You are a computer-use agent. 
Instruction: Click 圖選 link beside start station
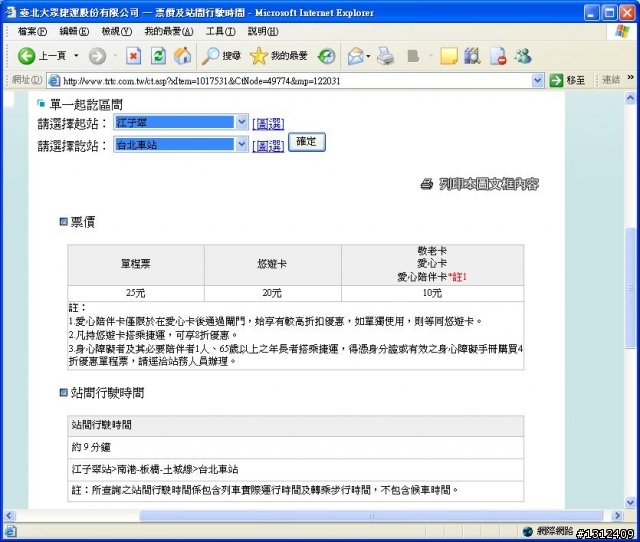coord(268,123)
